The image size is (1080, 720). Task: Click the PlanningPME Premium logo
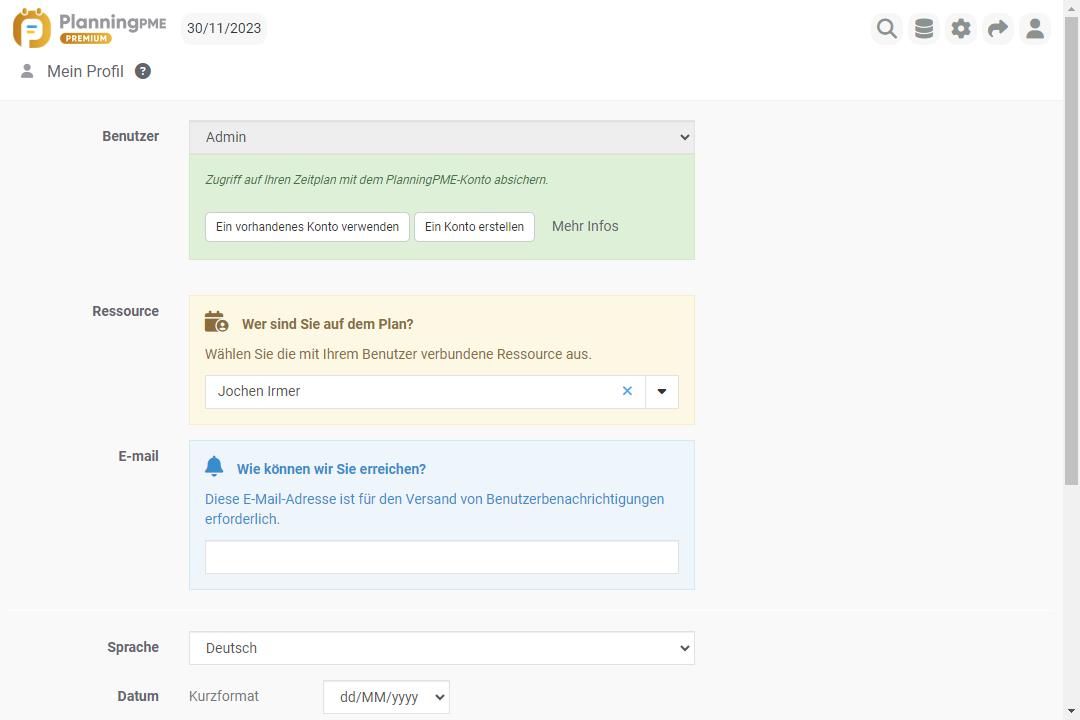[x=89, y=28]
